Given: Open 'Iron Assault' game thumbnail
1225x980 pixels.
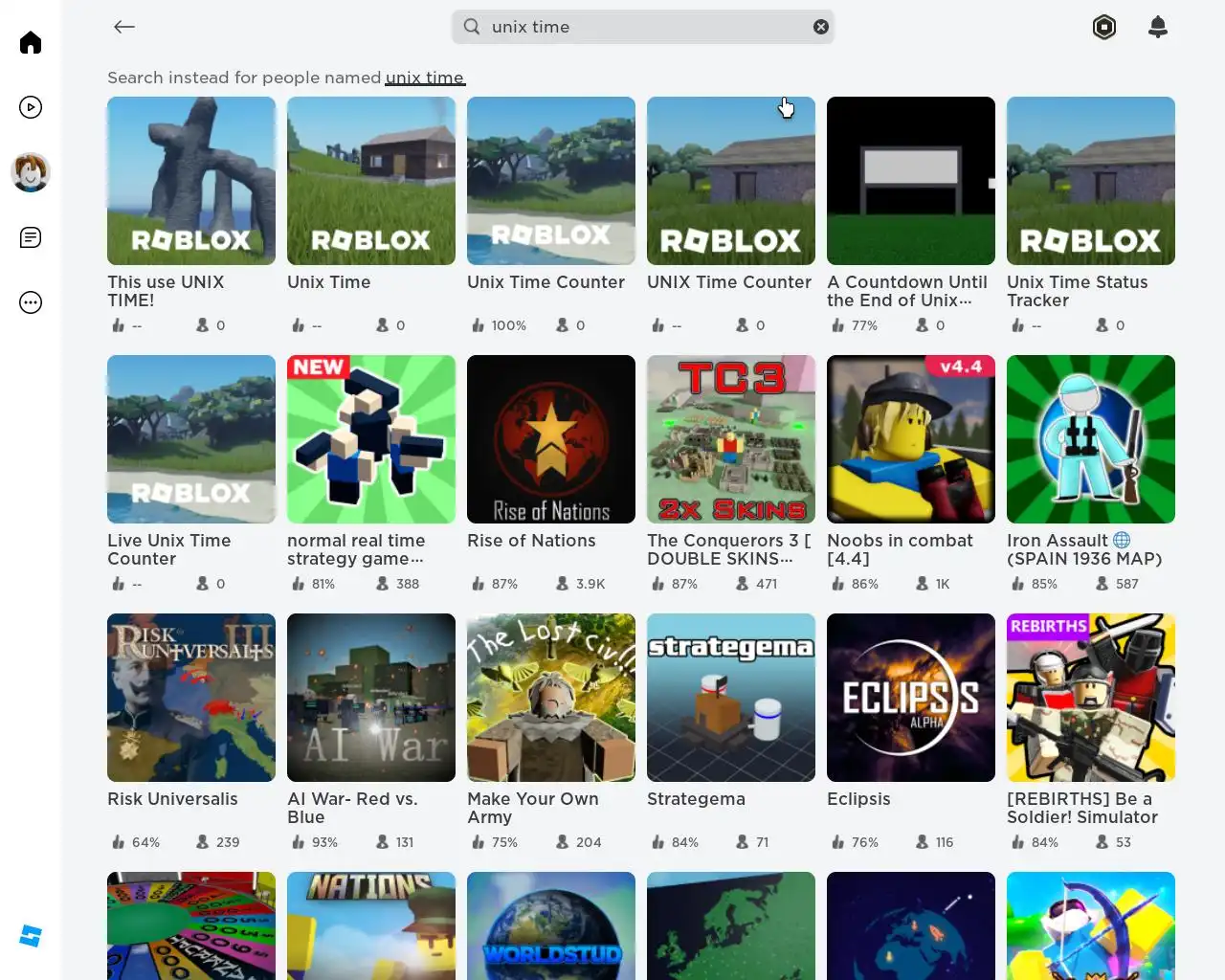Looking at the screenshot, I should [1091, 439].
